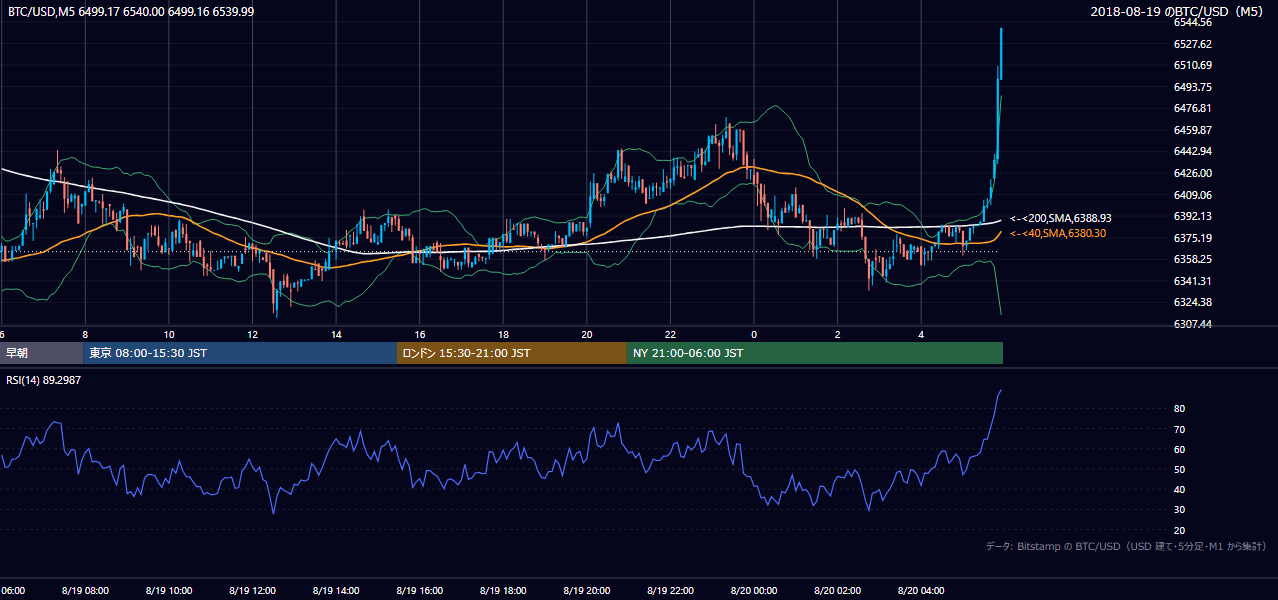Click the 6341.31 price axis value
Image resolution: width=1278 pixels, height=600 pixels.
pyautogui.click(x=1193, y=281)
